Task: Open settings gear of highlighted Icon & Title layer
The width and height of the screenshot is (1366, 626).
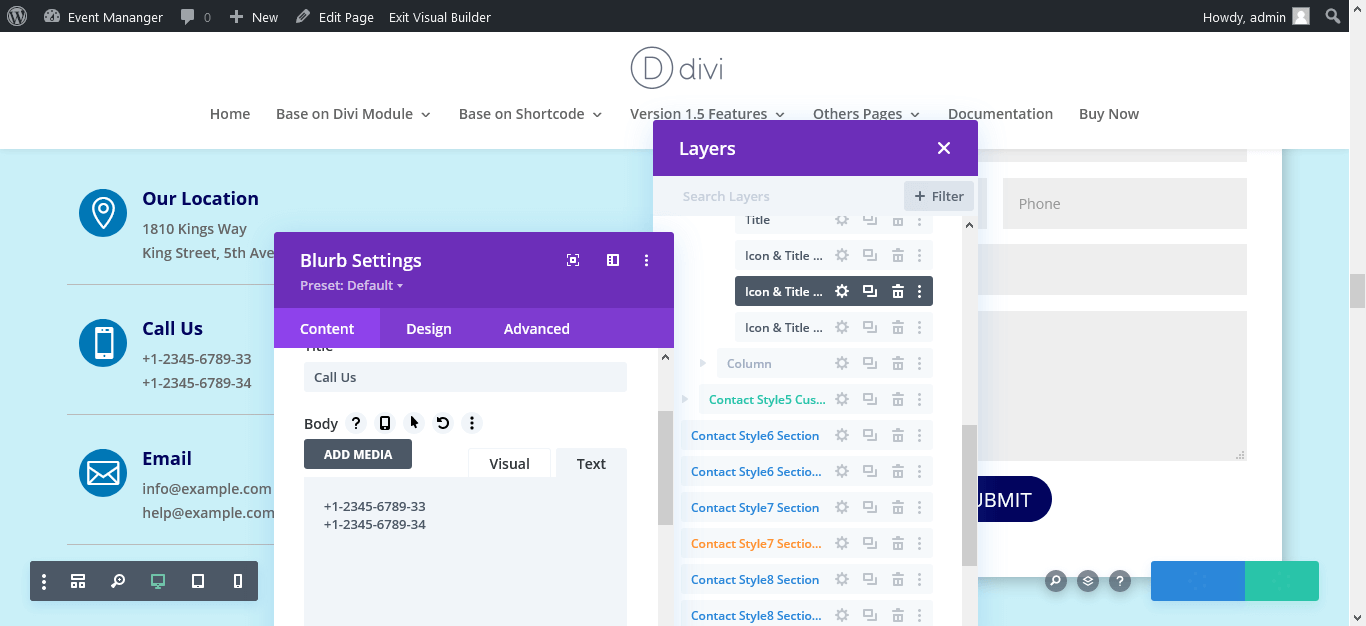Action: point(842,291)
